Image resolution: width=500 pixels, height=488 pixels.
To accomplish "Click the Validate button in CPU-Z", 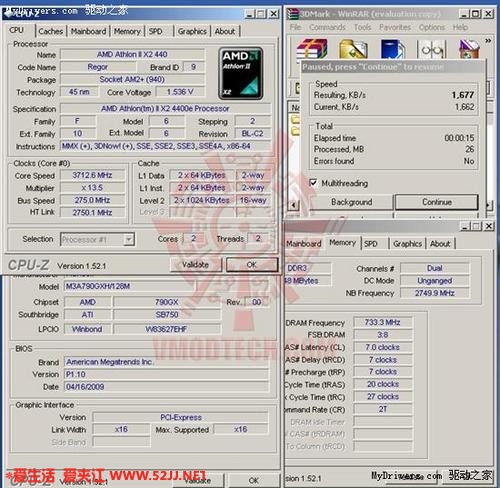I will [x=196, y=265].
